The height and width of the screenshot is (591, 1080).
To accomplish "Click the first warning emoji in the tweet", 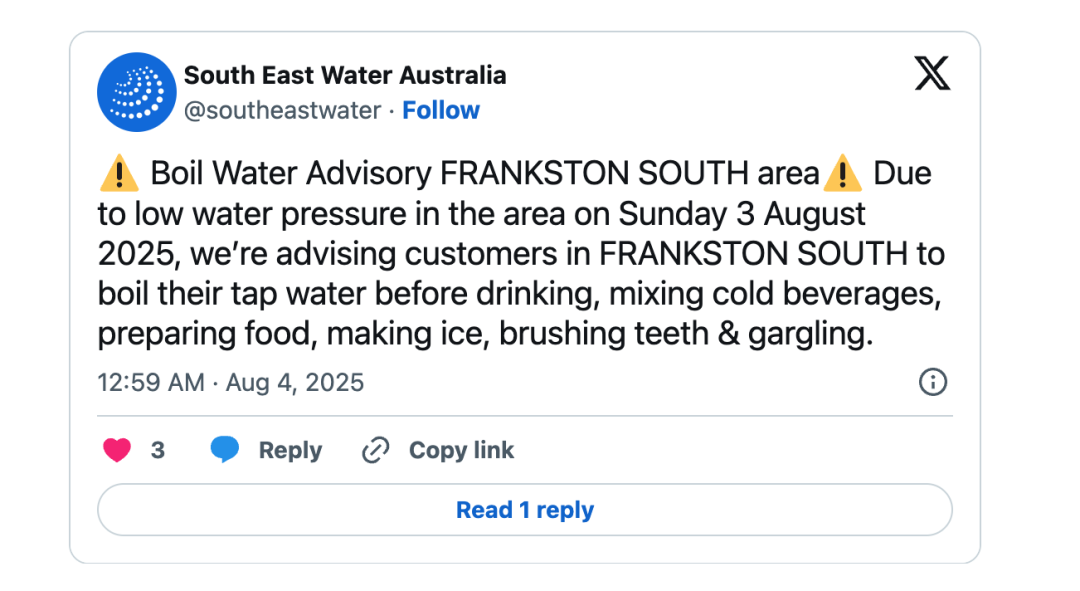I will [119, 174].
